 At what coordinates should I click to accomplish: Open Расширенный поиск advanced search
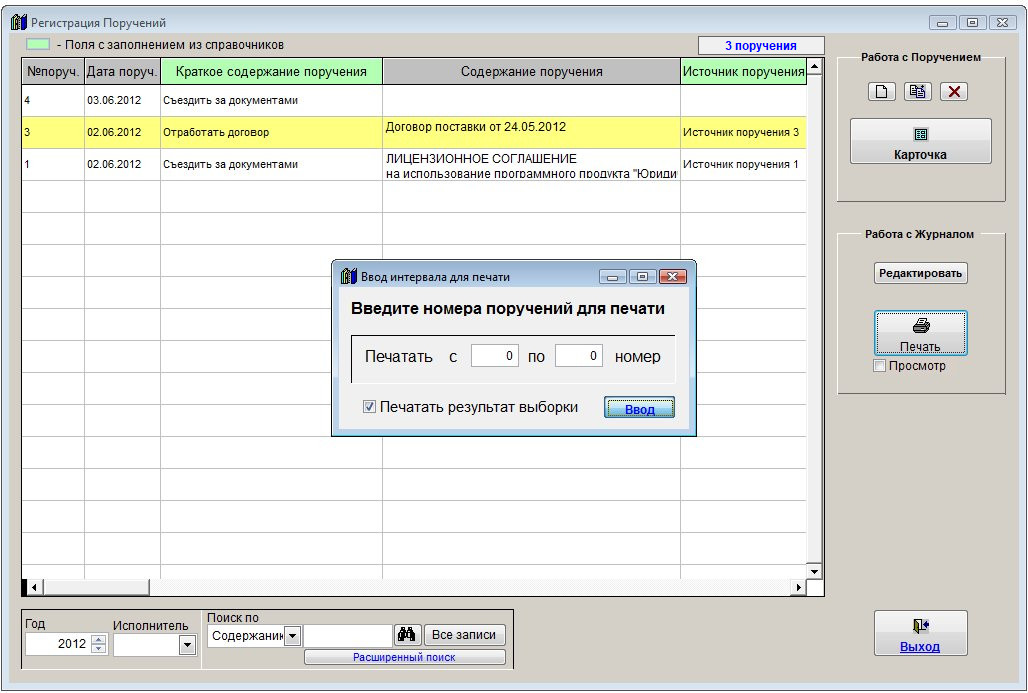click(x=404, y=658)
